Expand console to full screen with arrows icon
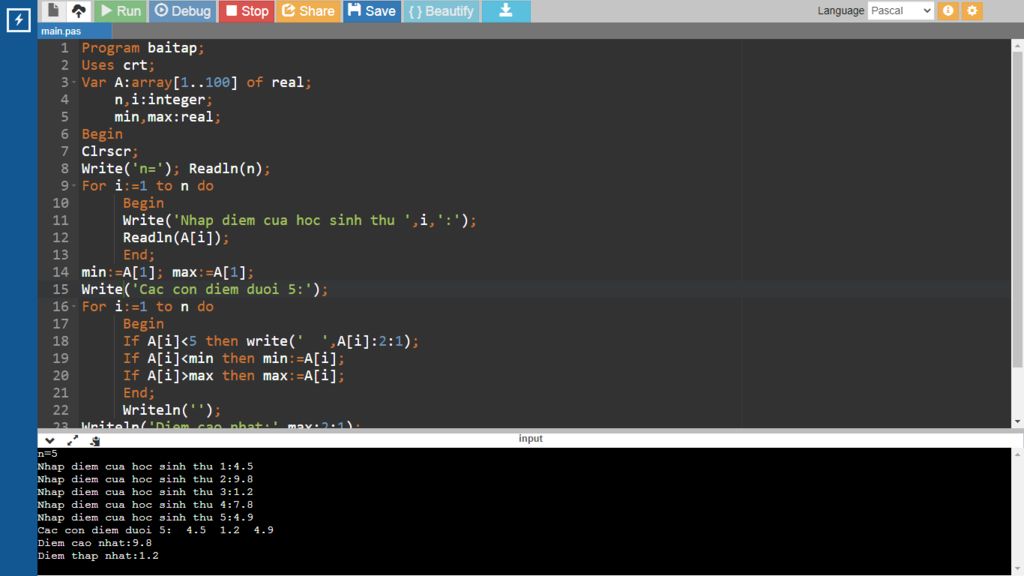Viewport: 1024px width, 576px height. [72, 441]
